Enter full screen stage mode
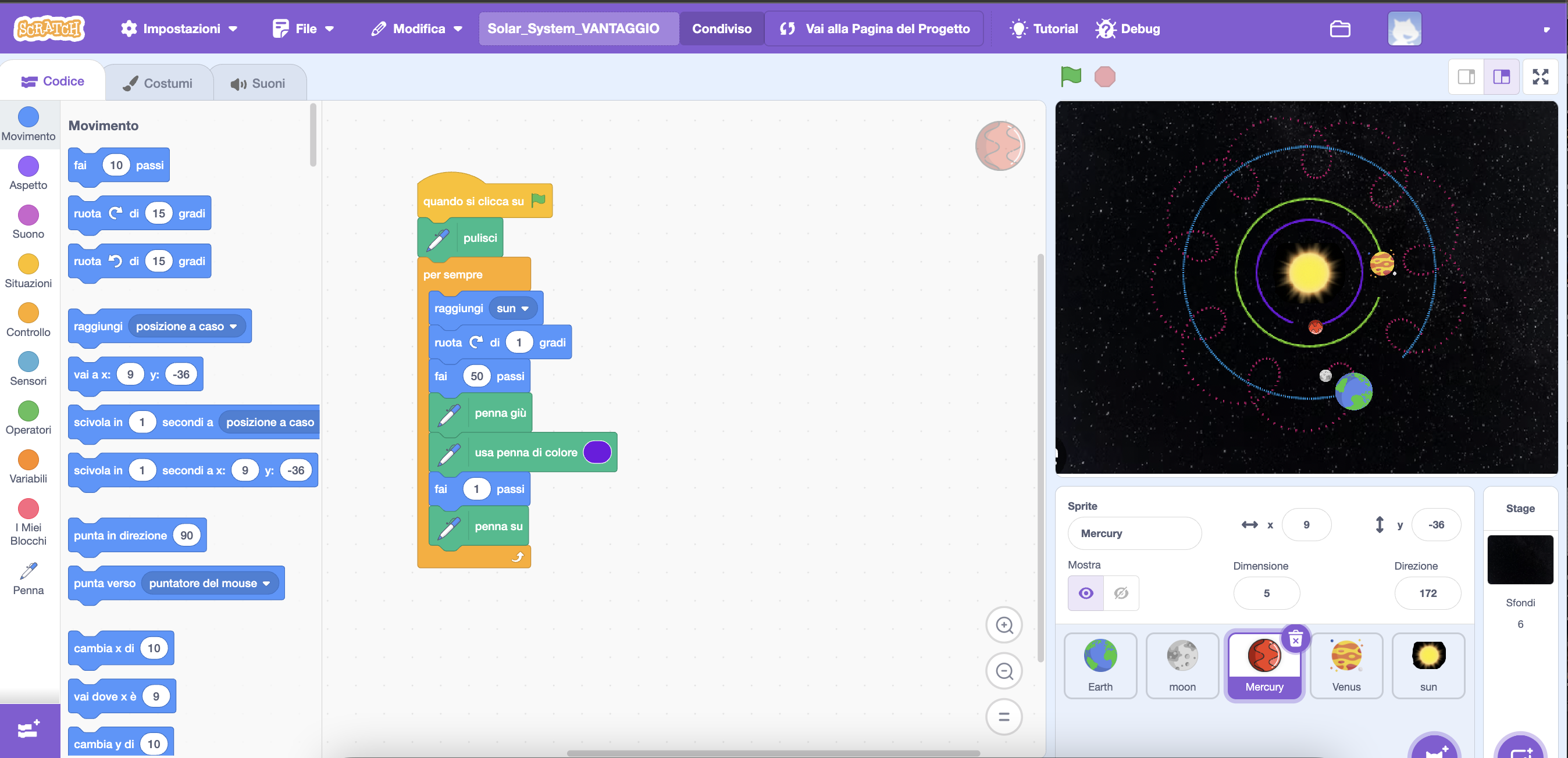 [x=1540, y=77]
